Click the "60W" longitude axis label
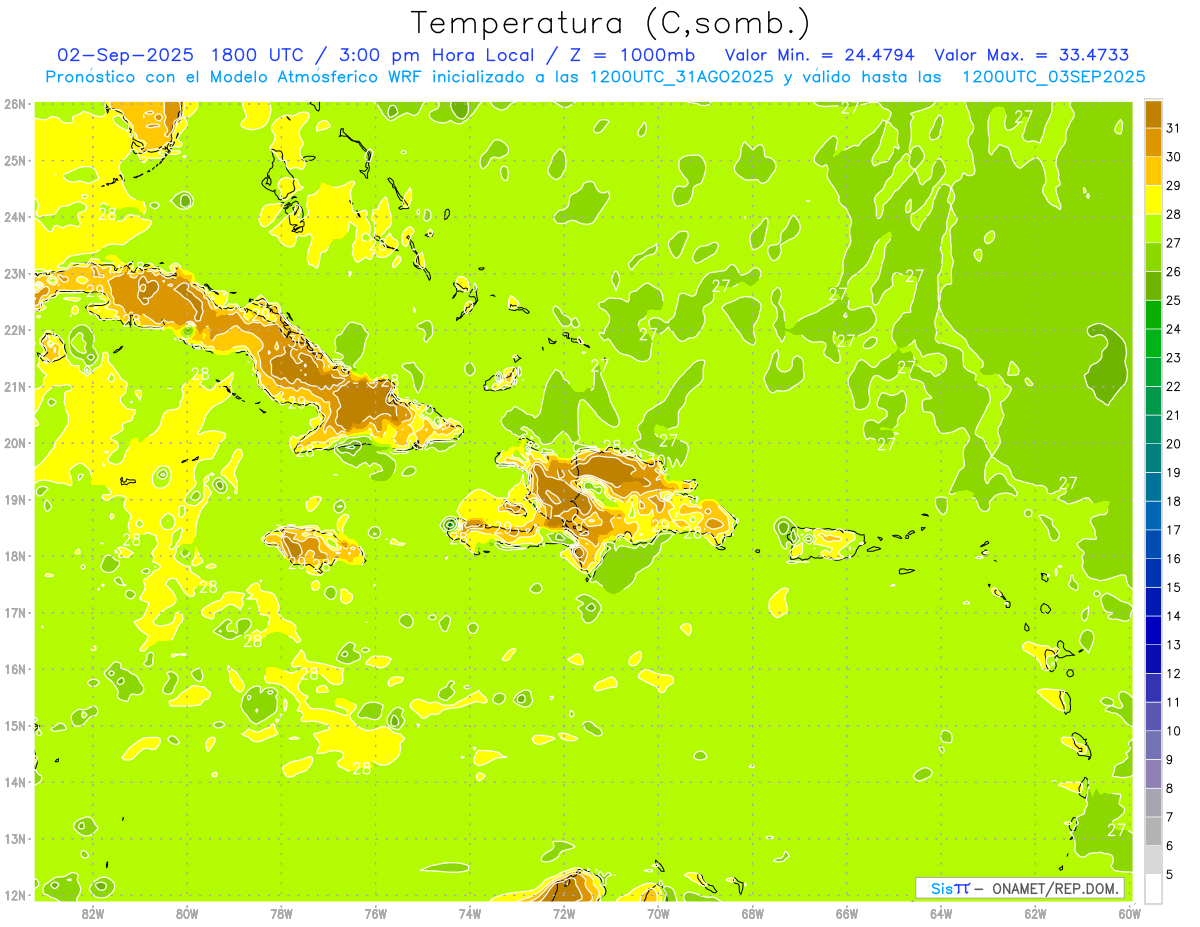1200x927 pixels. (x=1130, y=913)
